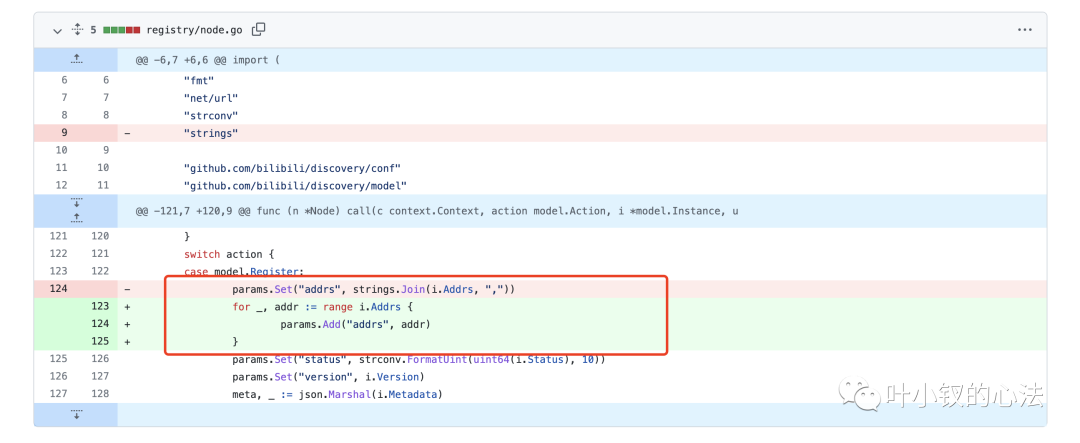Open the registry/node.go file link
The height and width of the screenshot is (443, 1080).
point(196,30)
